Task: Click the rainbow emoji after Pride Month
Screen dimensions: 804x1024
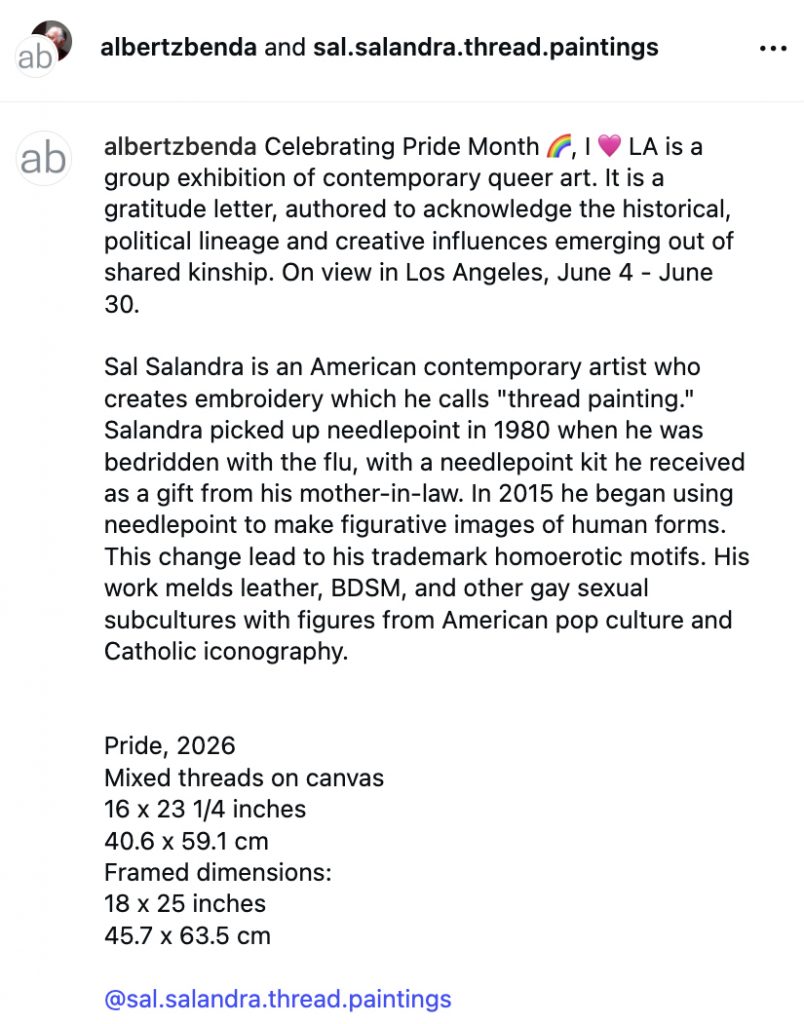Action: tap(558, 146)
